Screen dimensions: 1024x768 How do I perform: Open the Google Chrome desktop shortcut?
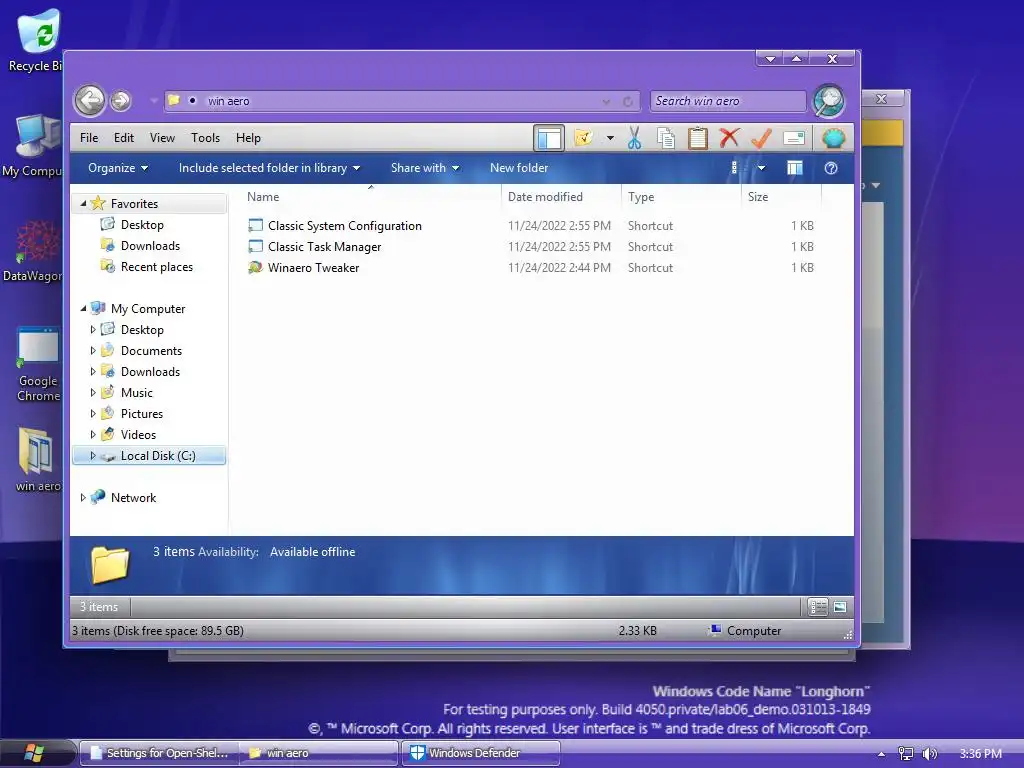(38, 364)
